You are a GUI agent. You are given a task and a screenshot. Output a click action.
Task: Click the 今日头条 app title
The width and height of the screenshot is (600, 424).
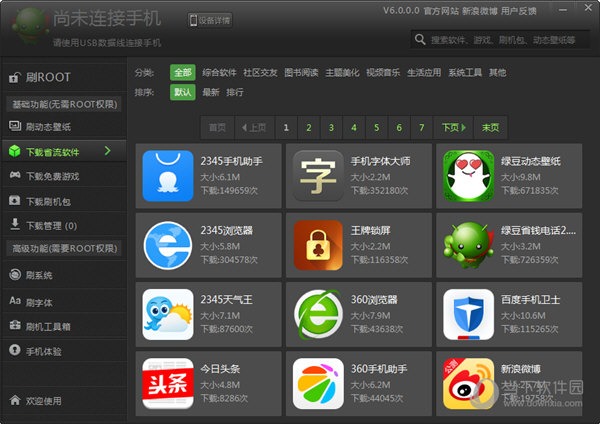(x=220, y=369)
